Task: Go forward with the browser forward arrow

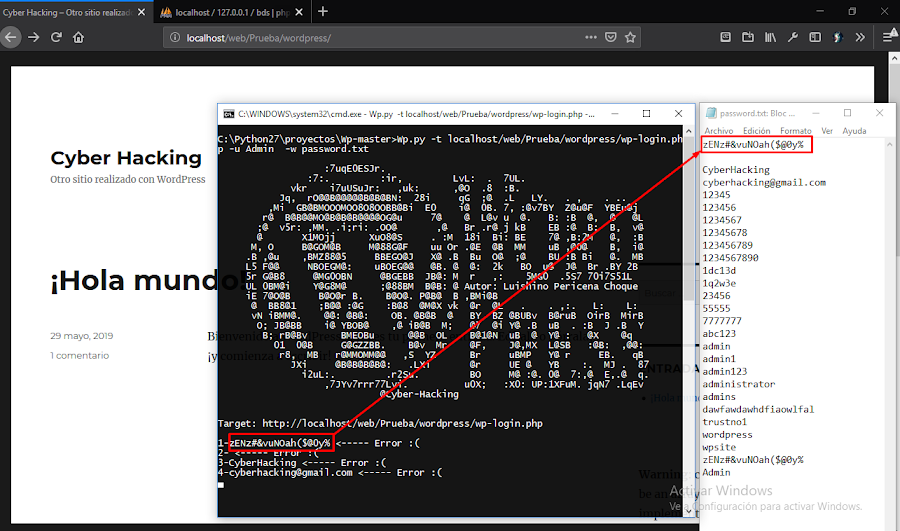Action: click(x=34, y=37)
